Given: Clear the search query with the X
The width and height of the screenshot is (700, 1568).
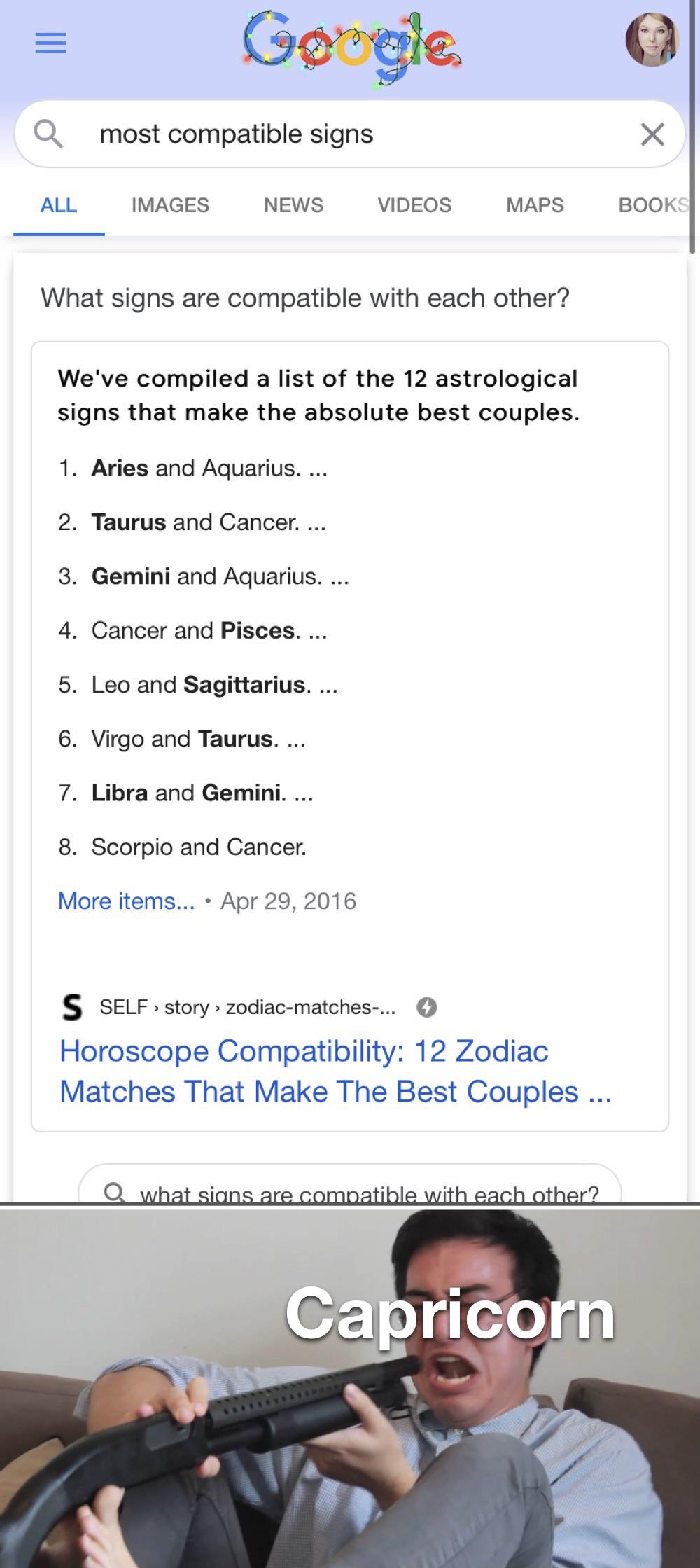Looking at the screenshot, I should pyautogui.click(x=652, y=134).
